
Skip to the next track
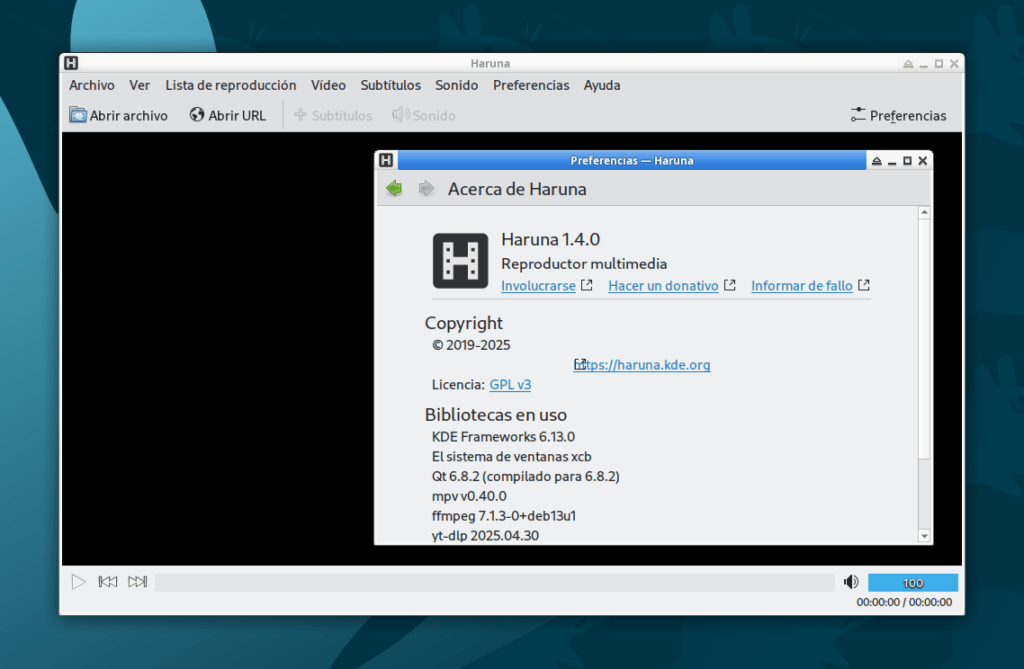pyautogui.click(x=138, y=582)
